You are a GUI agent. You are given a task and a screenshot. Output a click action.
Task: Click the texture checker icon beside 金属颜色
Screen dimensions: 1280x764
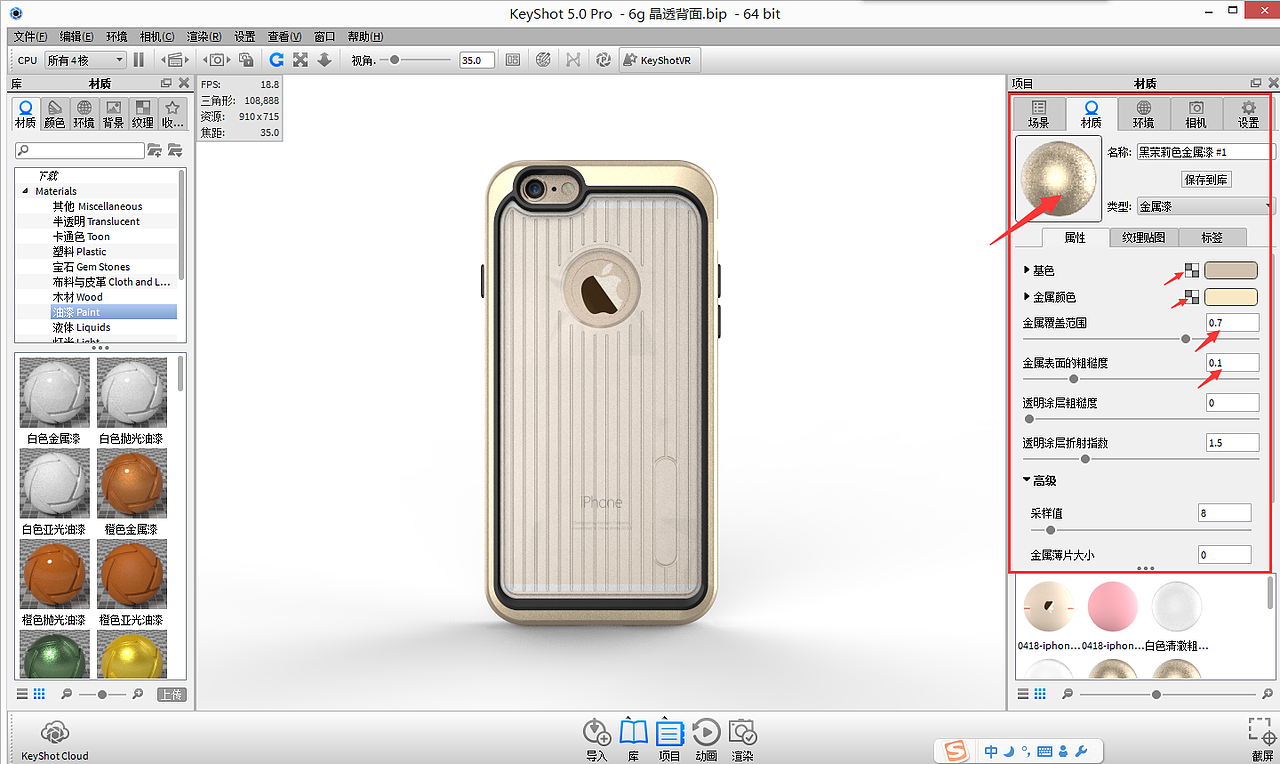1191,297
